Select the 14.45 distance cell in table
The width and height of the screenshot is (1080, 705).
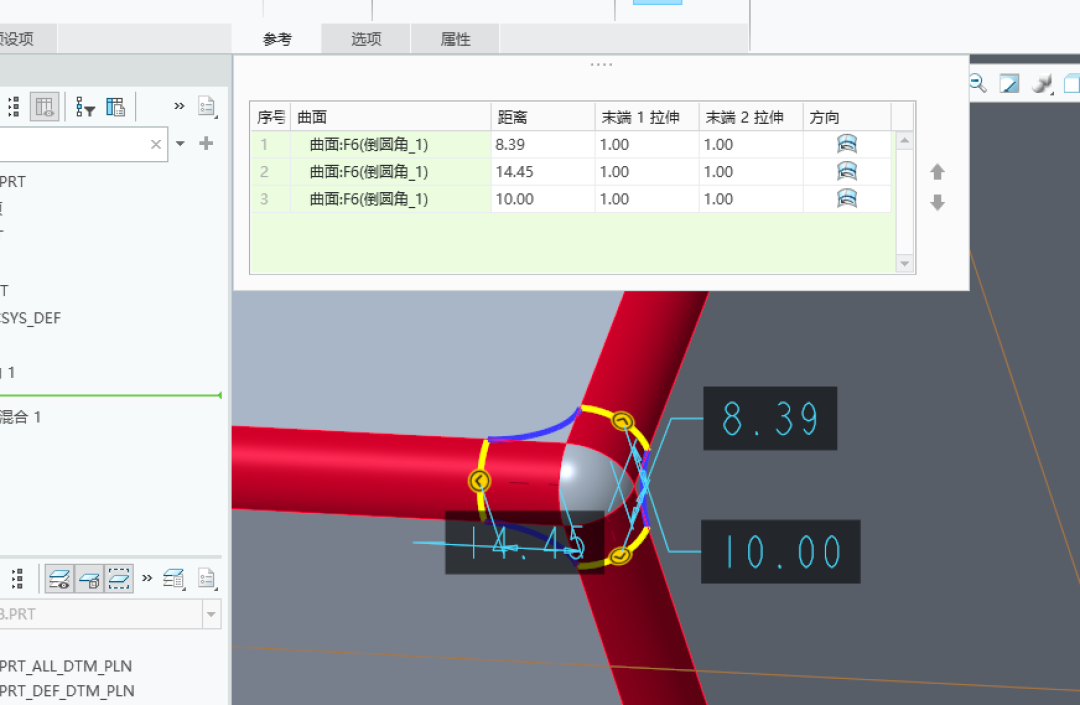(x=543, y=172)
